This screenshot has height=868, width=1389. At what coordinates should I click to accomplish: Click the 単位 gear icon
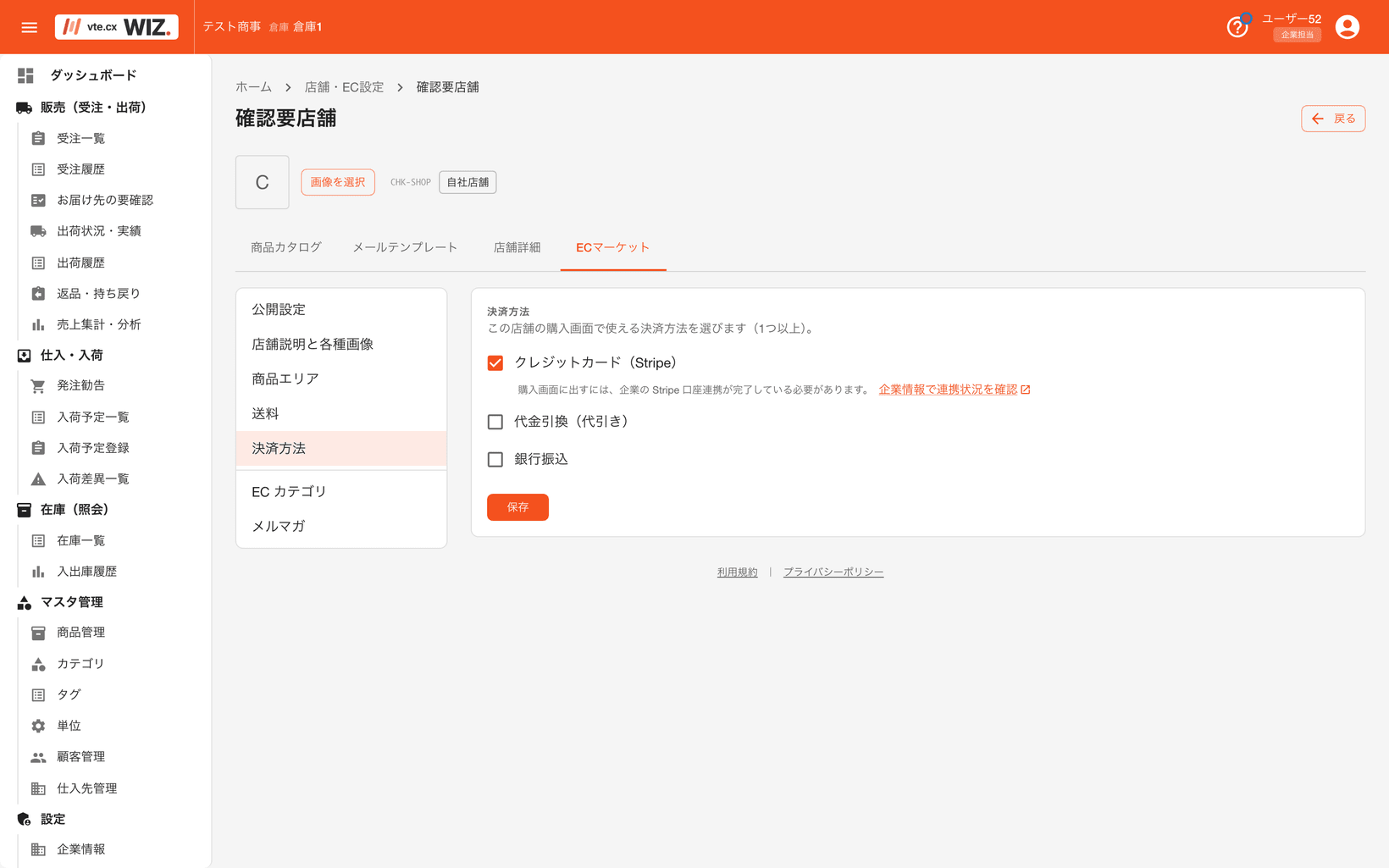tap(38, 726)
